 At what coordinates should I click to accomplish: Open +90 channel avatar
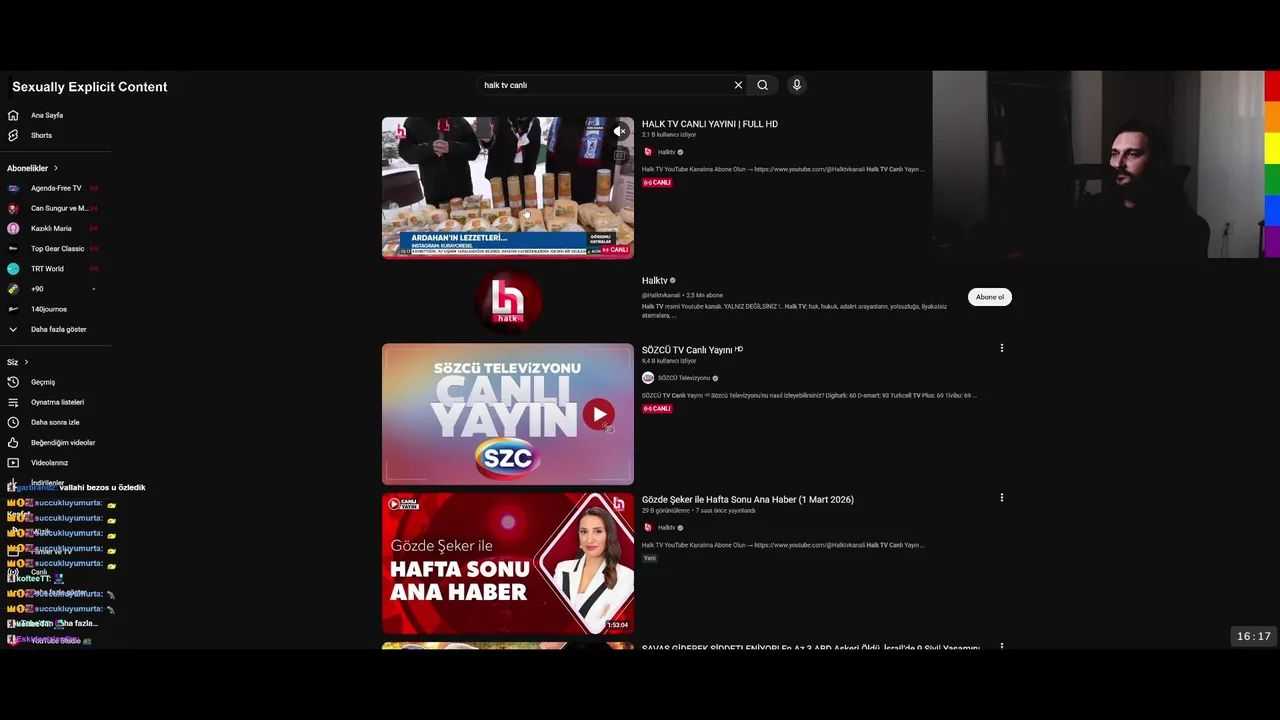[13, 289]
